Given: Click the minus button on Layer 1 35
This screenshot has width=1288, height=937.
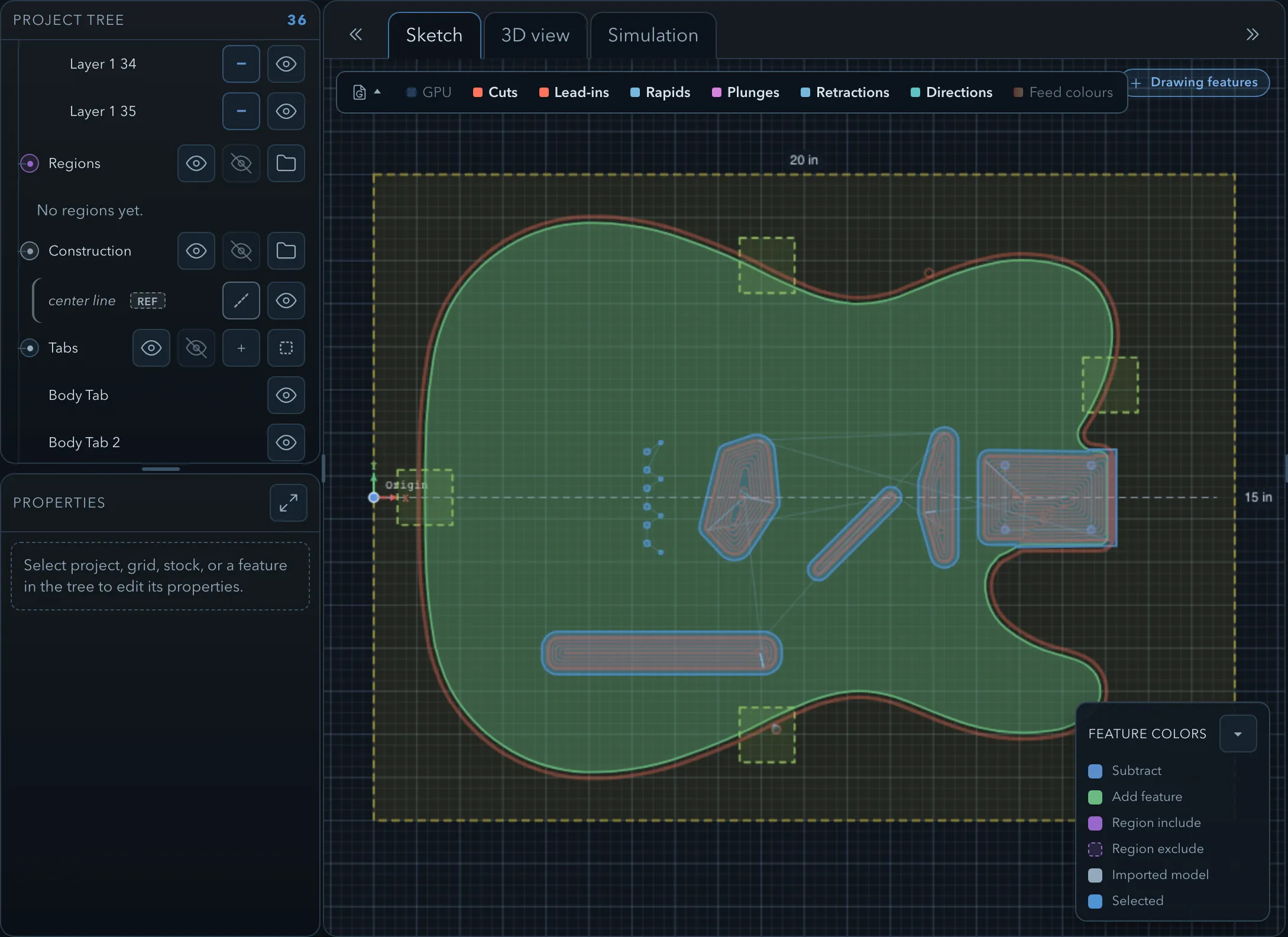Looking at the screenshot, I should tap(241, 111).
